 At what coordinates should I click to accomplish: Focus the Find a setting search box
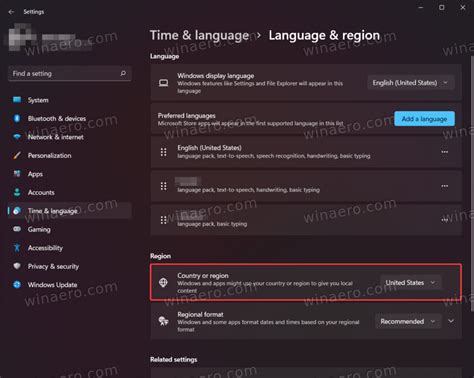(x=70, y=74)
